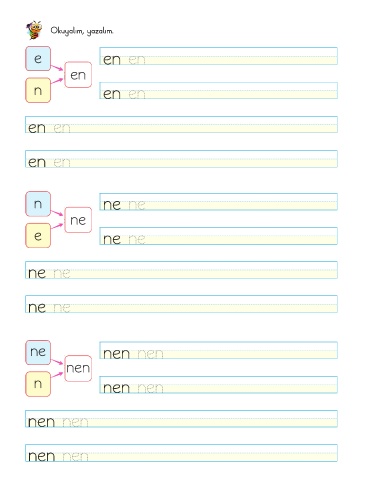
Task: Click the last full-width 'ne' writing line
Action: 181,304
